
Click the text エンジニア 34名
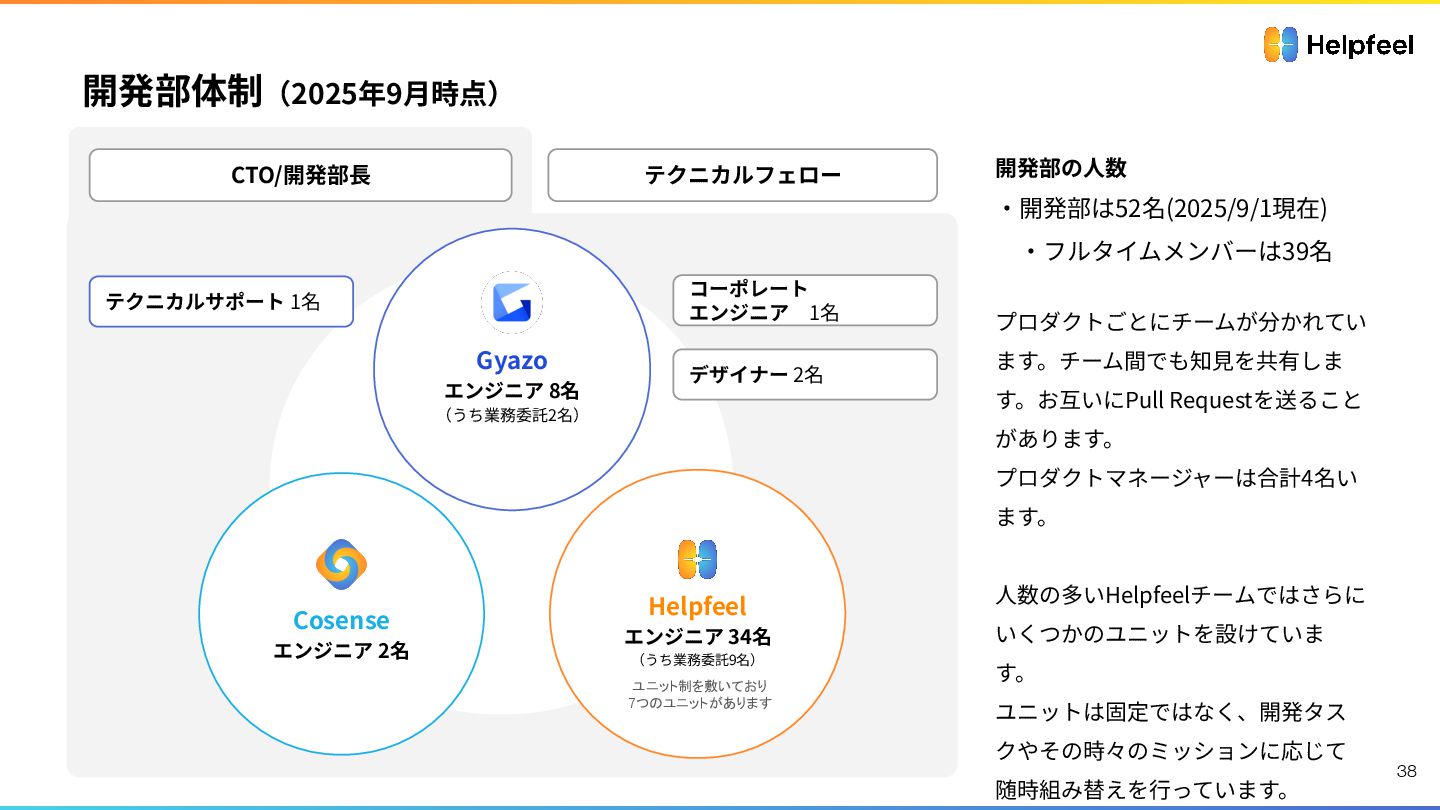(x=697, y=637)
